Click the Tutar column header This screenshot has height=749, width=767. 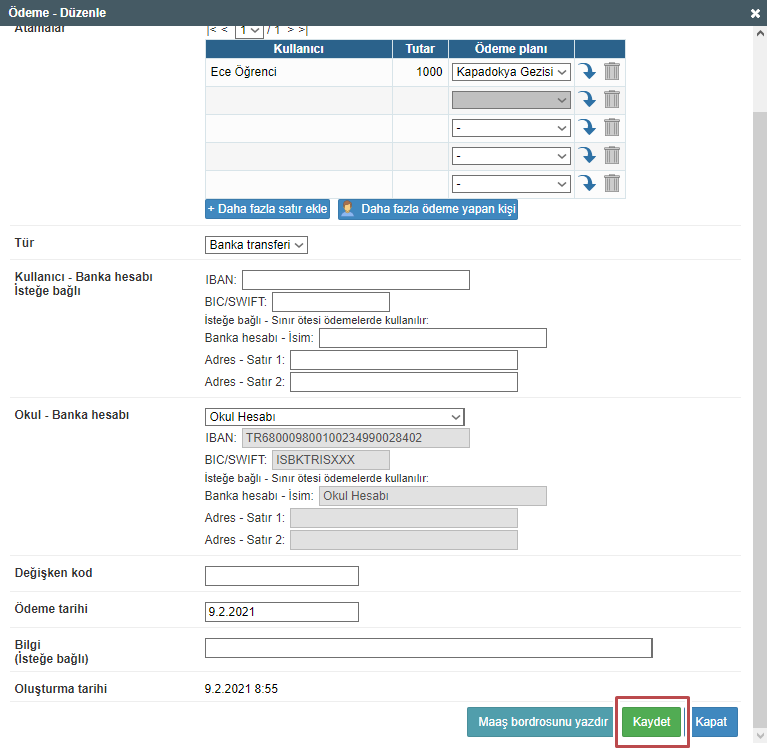pos(420,49)
